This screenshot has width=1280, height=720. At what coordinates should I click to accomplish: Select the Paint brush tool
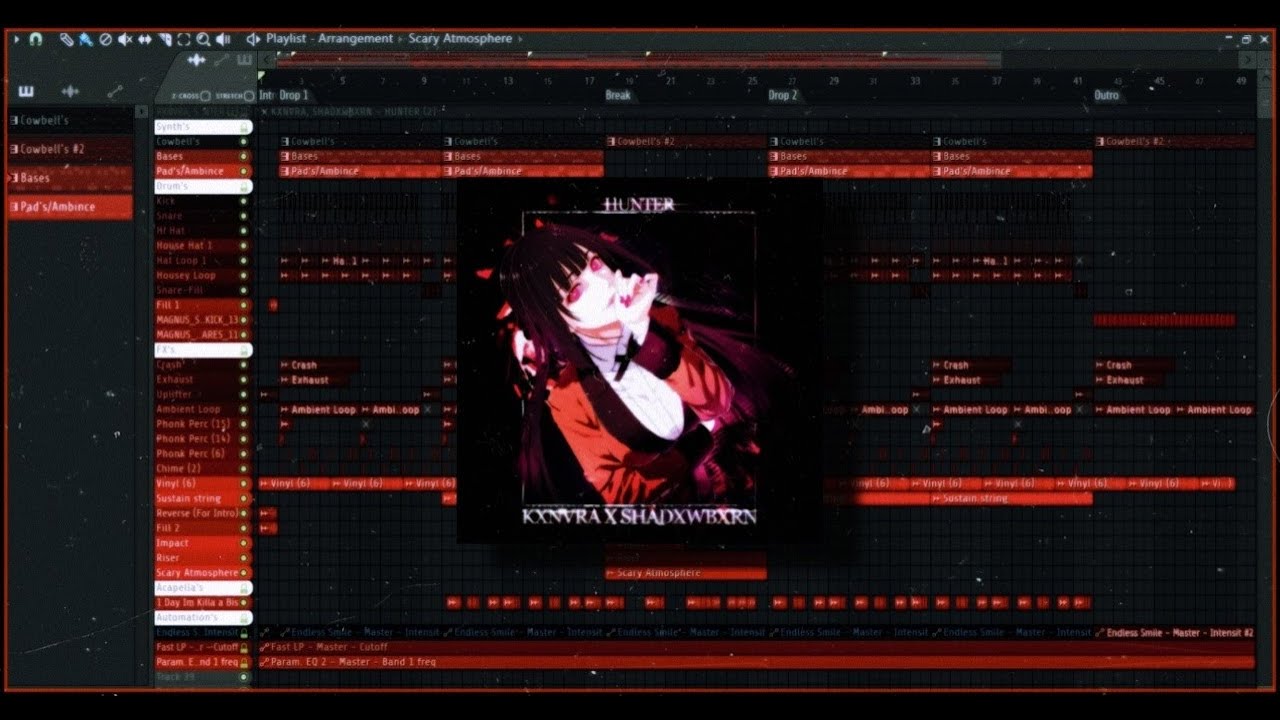[86, 39]
